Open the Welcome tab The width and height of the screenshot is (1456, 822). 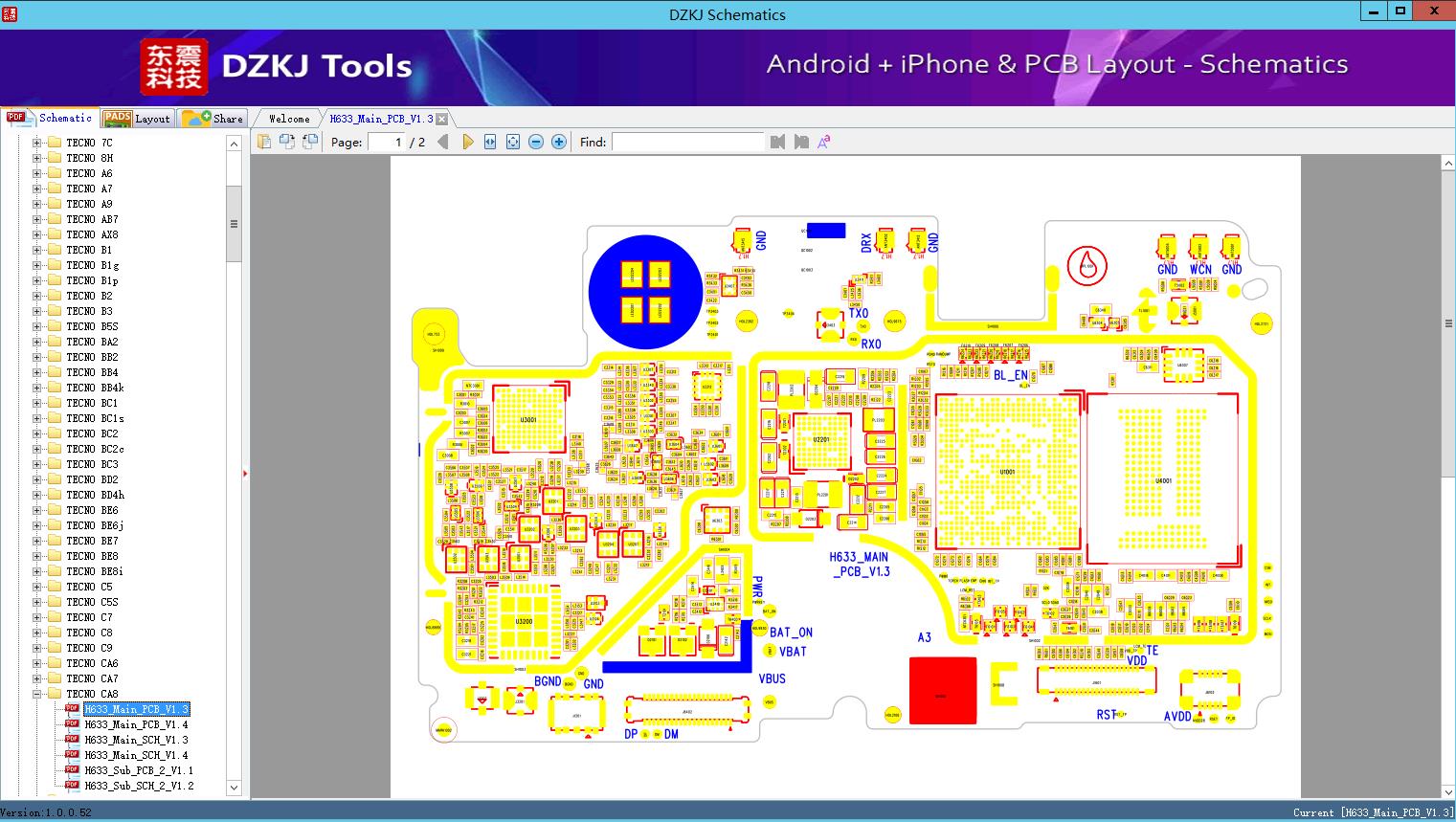click(x=289, y=119)
